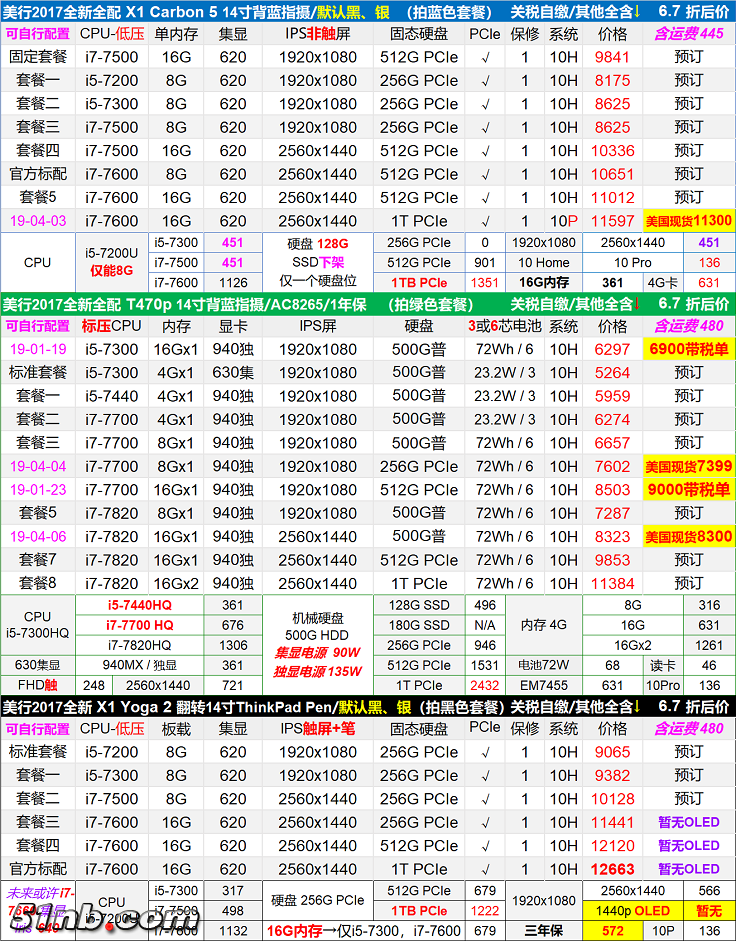The image size is (736, 941).
Task: Click 预订 in the 固定套餐 row
Action: tap(688, 56)
